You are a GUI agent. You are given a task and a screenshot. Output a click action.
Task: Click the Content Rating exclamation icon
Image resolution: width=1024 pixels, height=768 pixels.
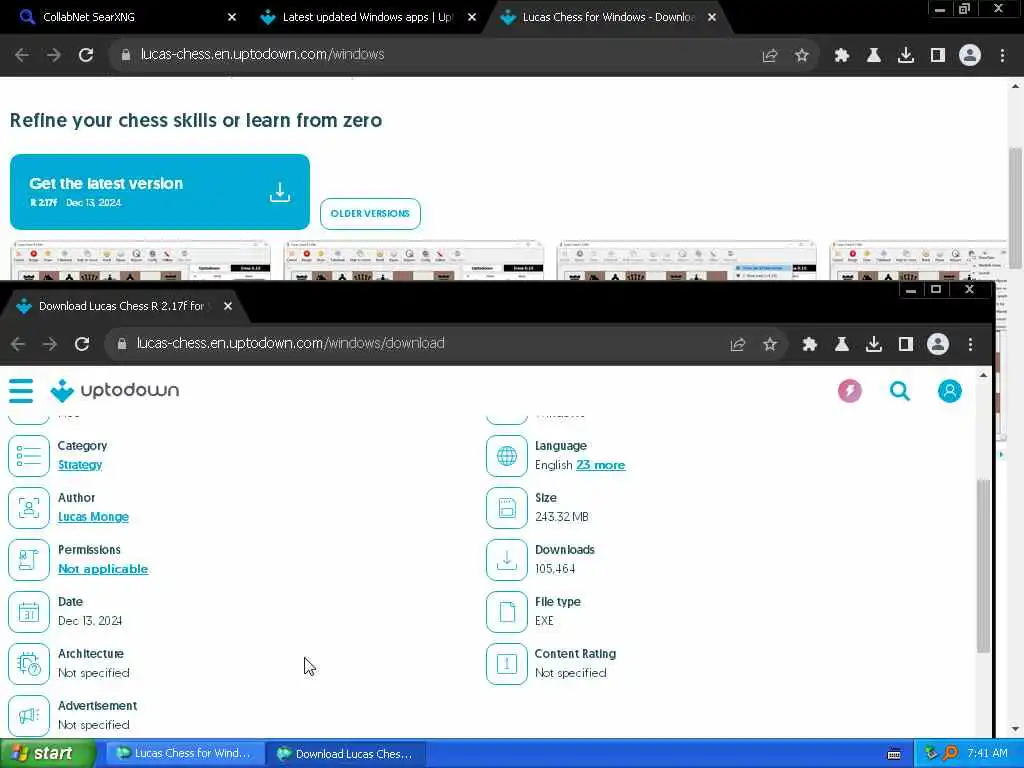point(507,664)
